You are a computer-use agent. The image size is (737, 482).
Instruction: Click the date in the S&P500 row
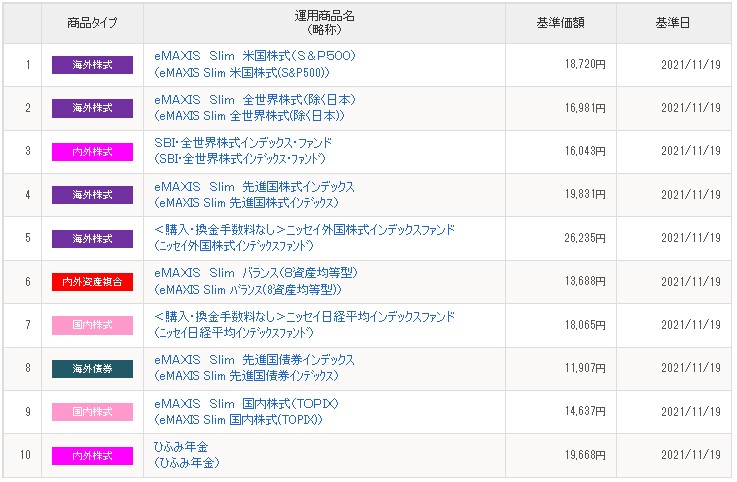coord(691,65)
